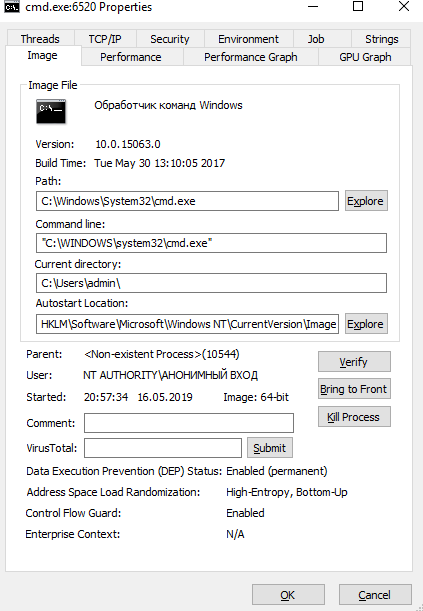Open the Security tab
Screen dimensions: 423x611
click(x=170, y=39)
